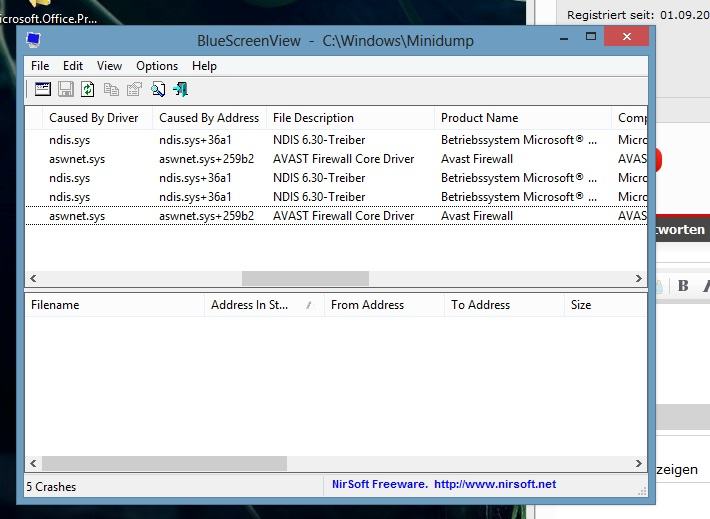Sort by Product Name column header
Screen dimensions: 710x519
[523, 118]
